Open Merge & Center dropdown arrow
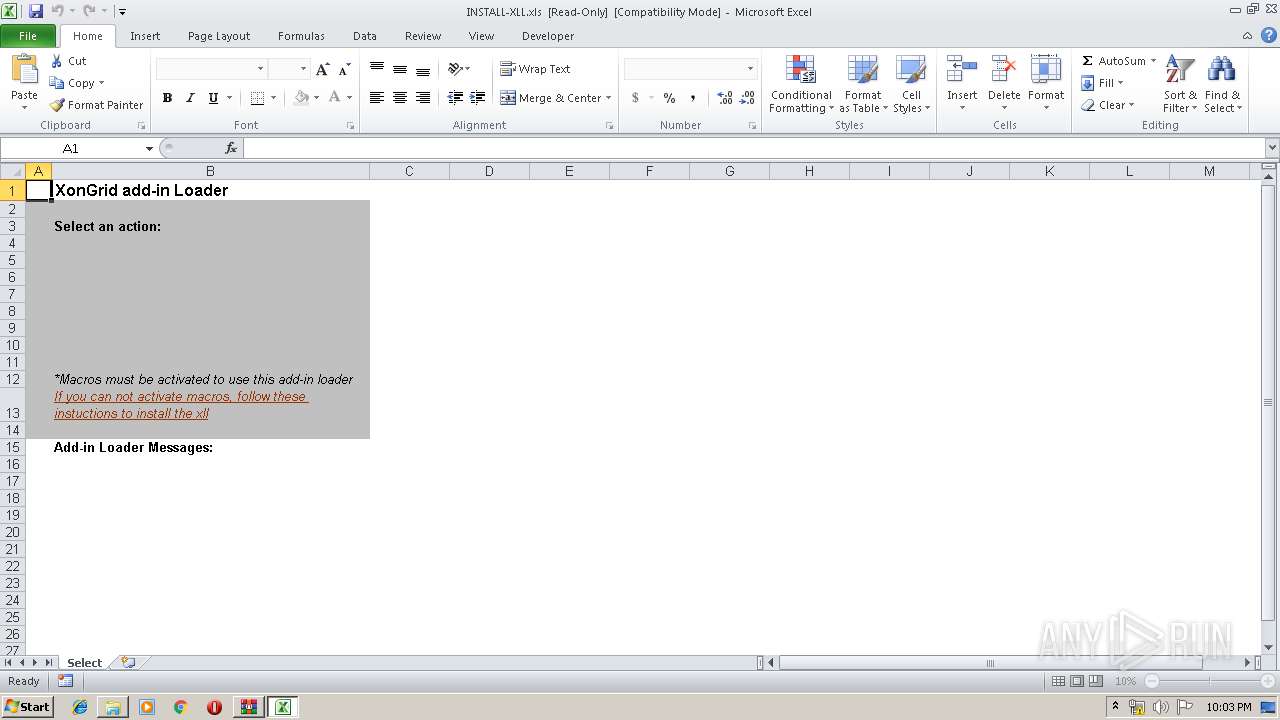The height and width of the screenshot is (720, 1280). pos(609,98)
